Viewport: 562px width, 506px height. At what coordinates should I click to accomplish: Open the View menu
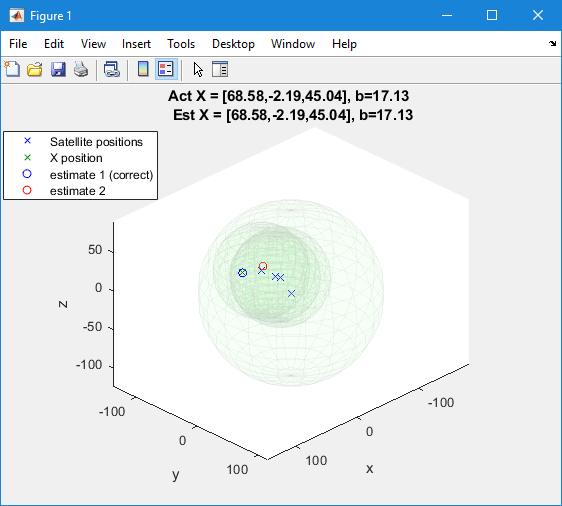pos(93,44)
